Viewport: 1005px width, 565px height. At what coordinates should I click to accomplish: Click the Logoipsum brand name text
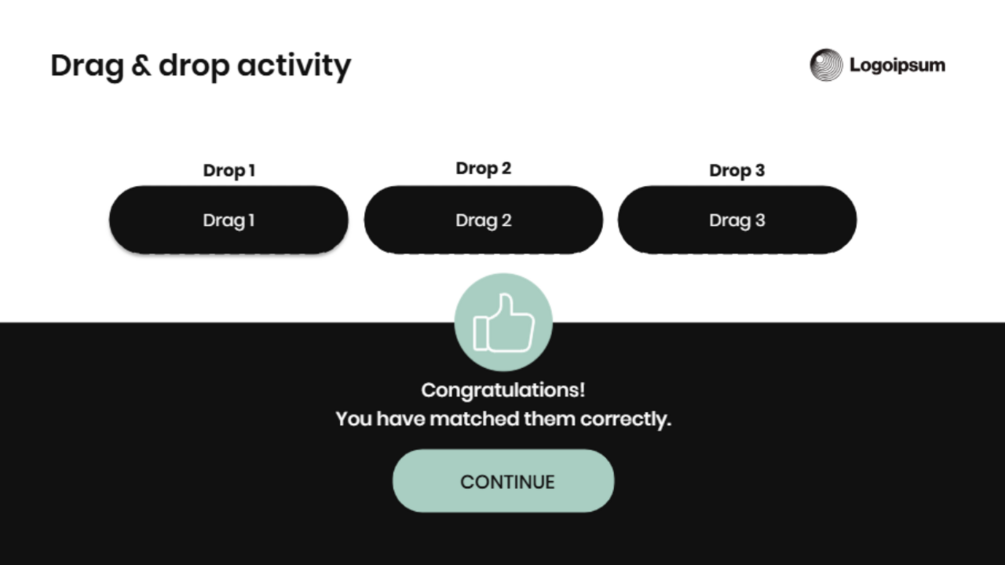pyautogui.click(x=897, y=66)
